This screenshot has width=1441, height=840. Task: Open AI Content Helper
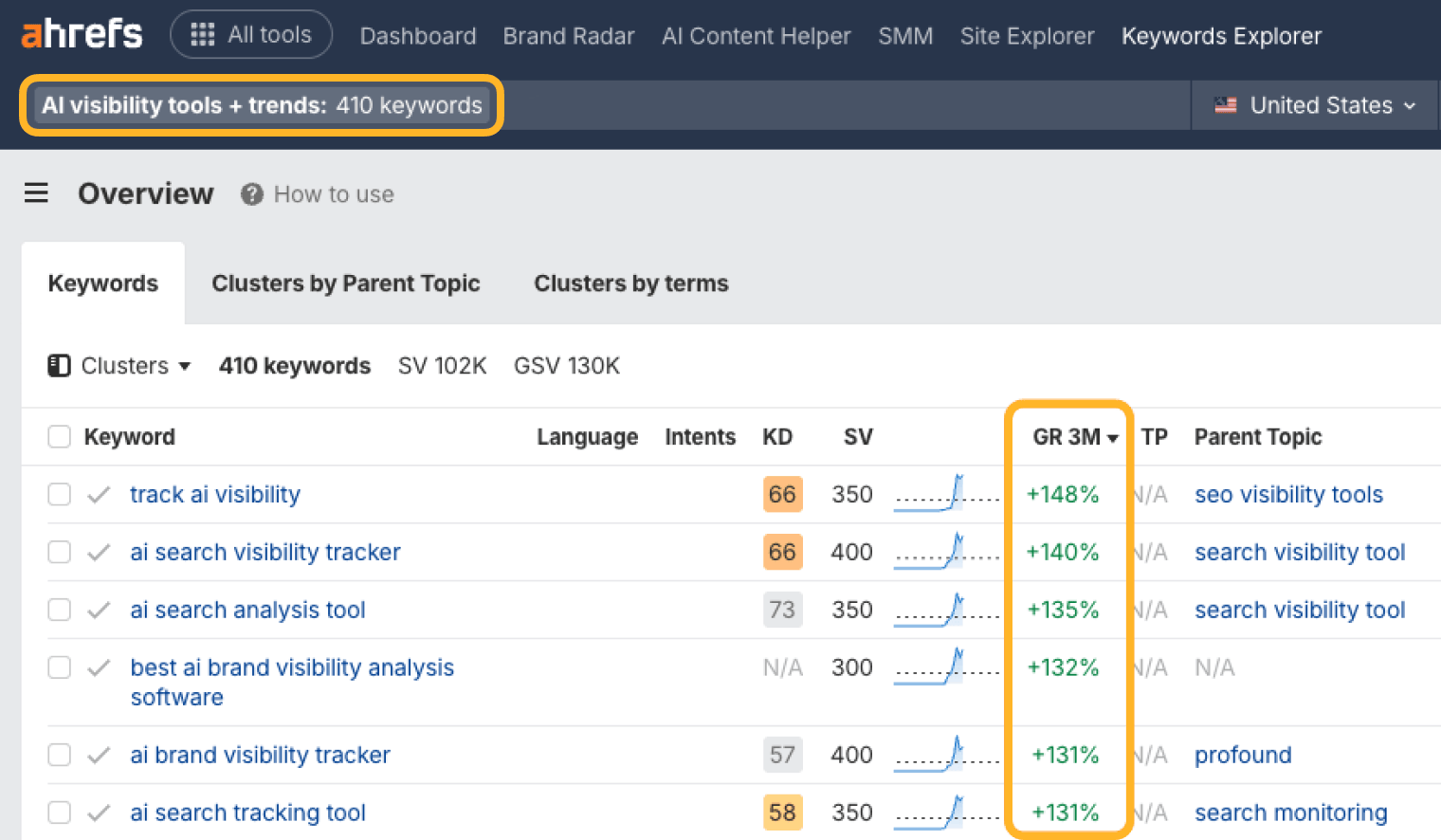click(x=757, y=36)
